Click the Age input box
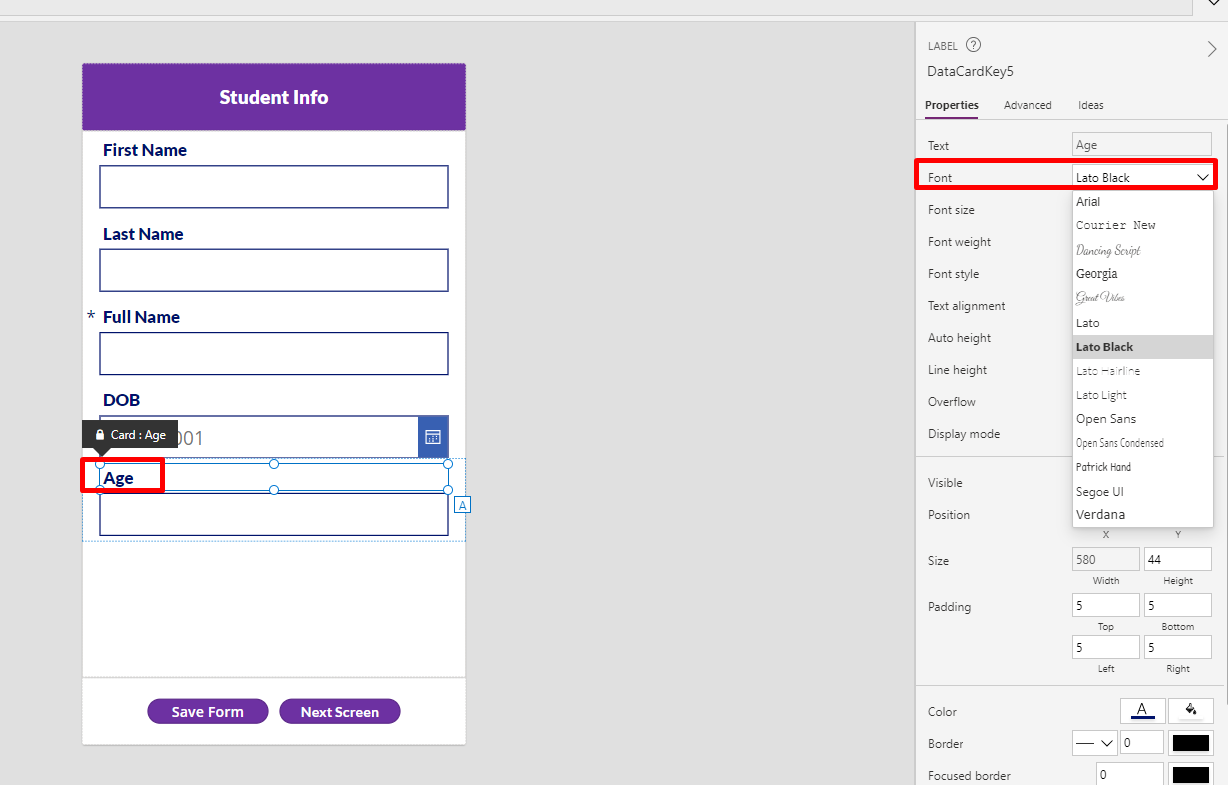This screenshot has width=1228, height=785. [x=274, y=514]
